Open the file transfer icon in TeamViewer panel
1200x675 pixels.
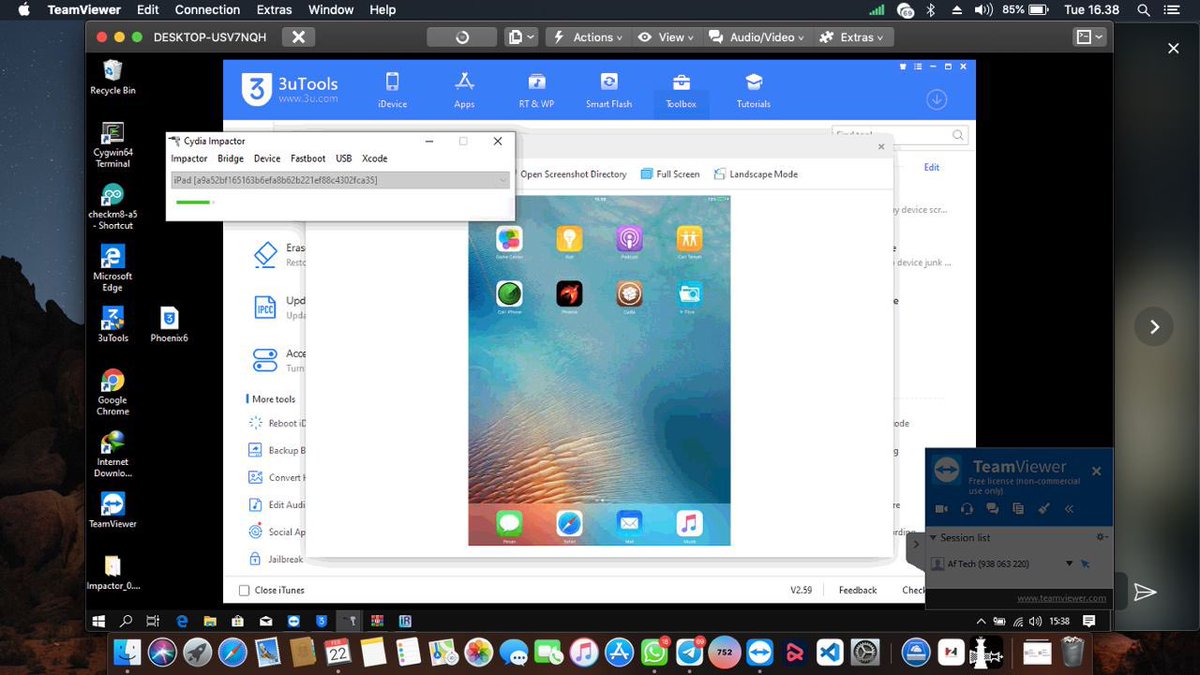(x=1018, y=509)
